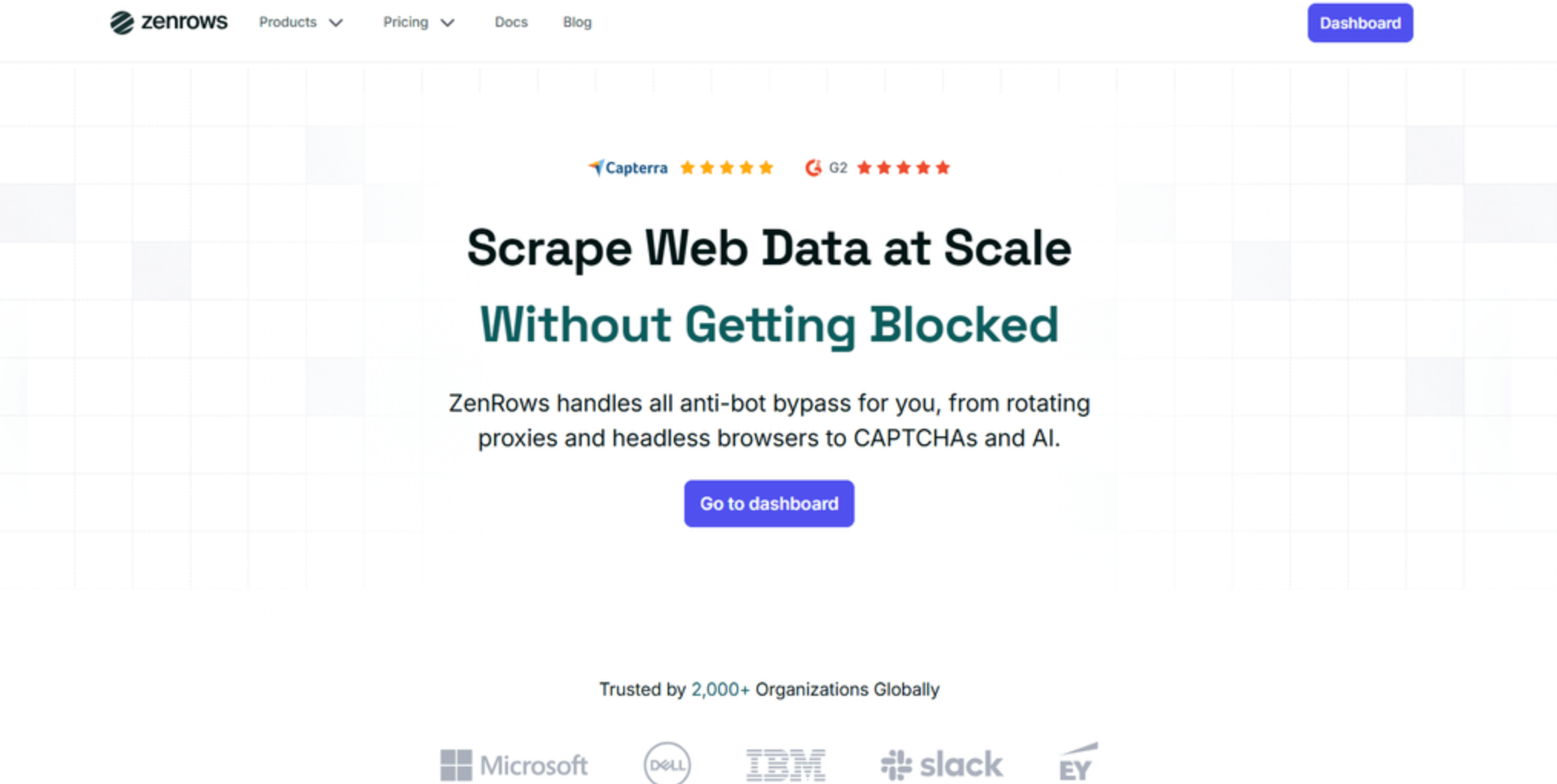Image resolution: width=1557 pixels, height=784 pixels.
Task: Open the Products menu
Action: click(288, 22)
